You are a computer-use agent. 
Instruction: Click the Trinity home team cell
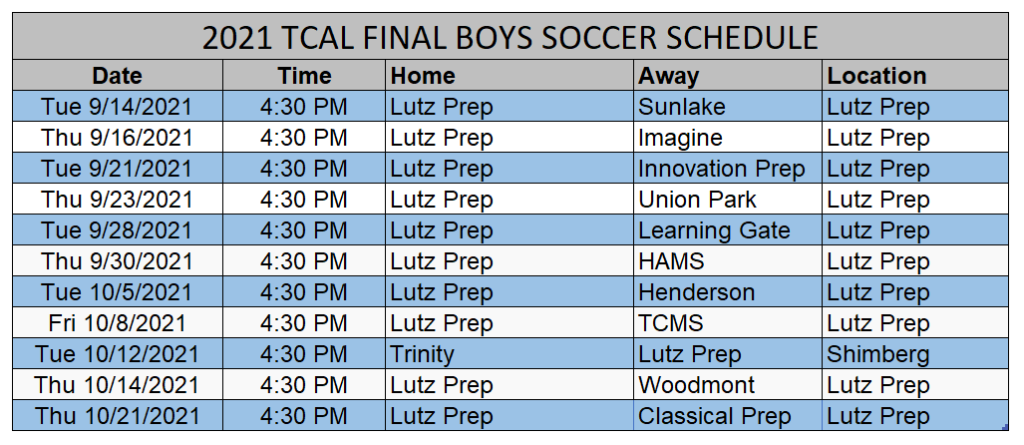509,354
